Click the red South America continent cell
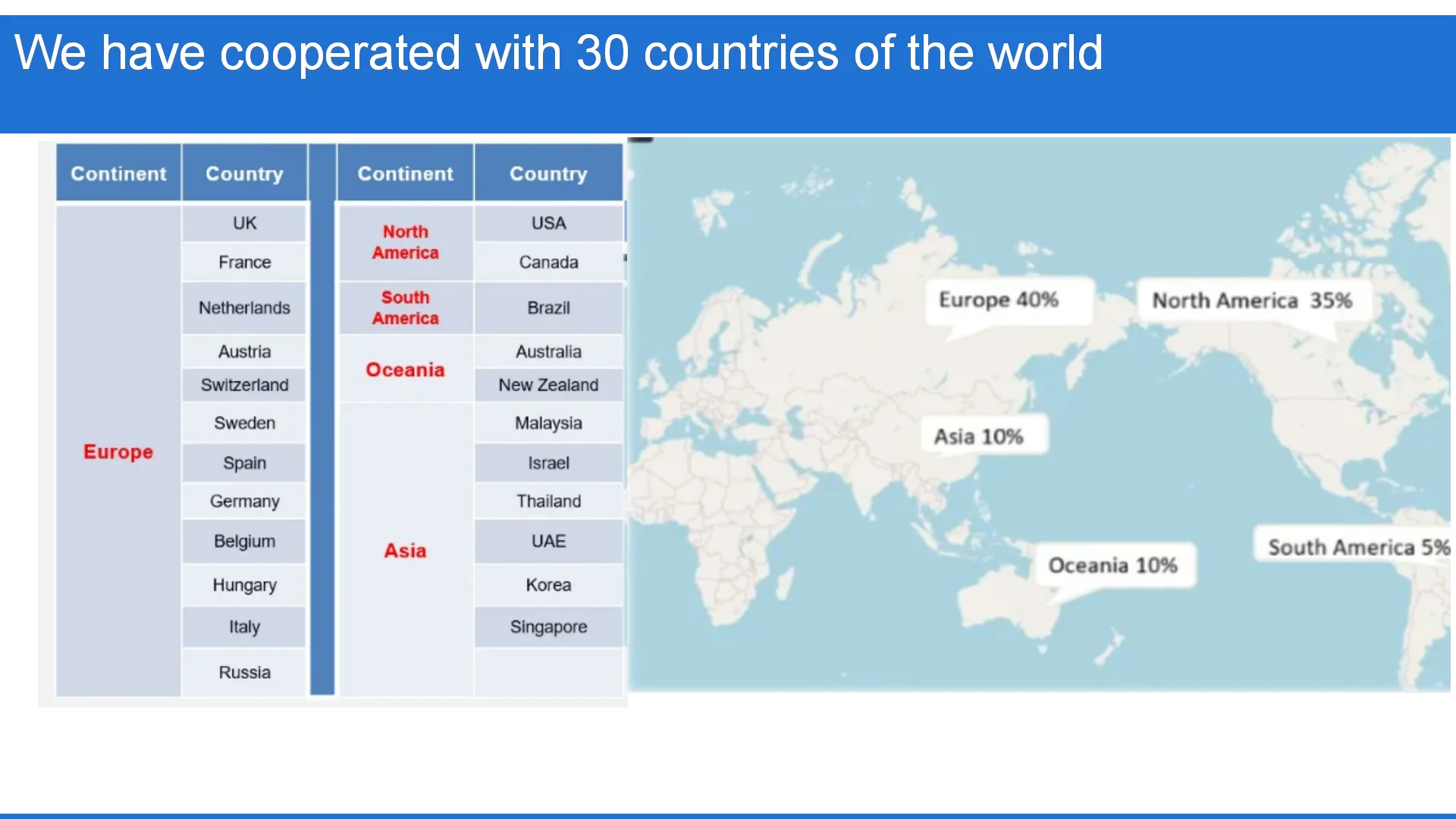This screenshot has height=819, width=1456. (405, 308)
